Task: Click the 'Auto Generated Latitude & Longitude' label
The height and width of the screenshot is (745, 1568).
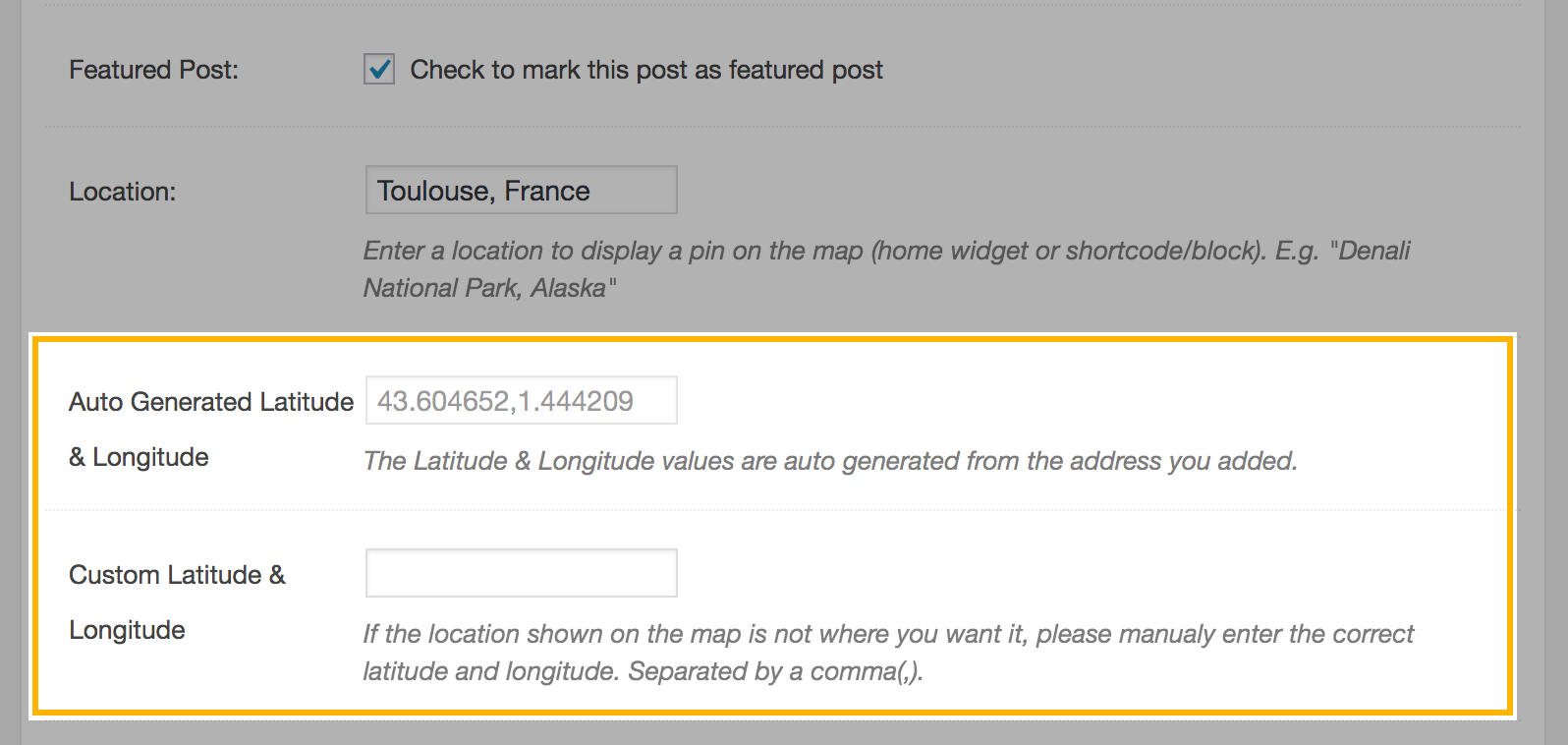Action: pyautogui.click(x=211, y=429)
